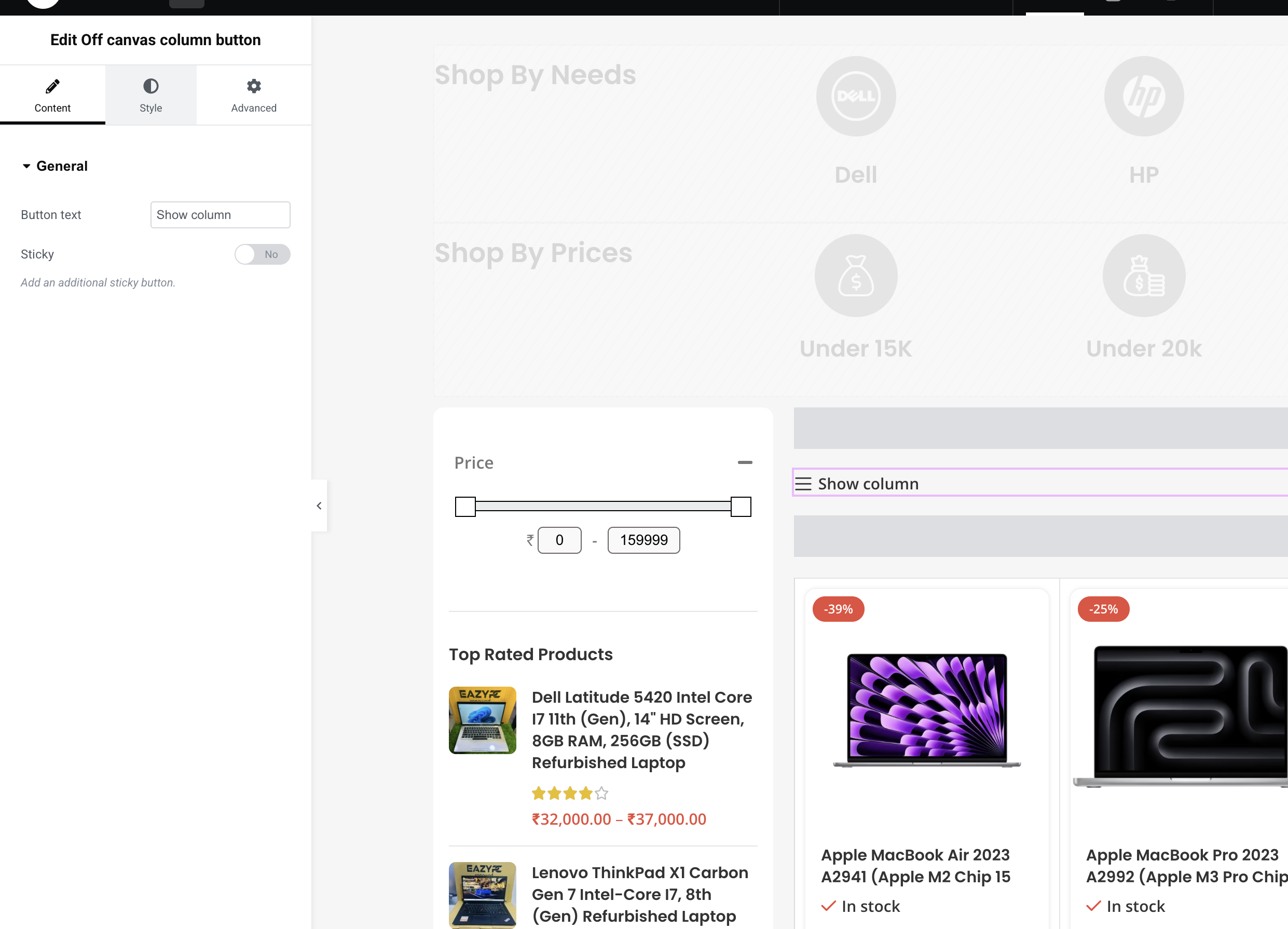Click the Button text input field
The width and height of the screenshot is (1288, 929).
(221, 215)
